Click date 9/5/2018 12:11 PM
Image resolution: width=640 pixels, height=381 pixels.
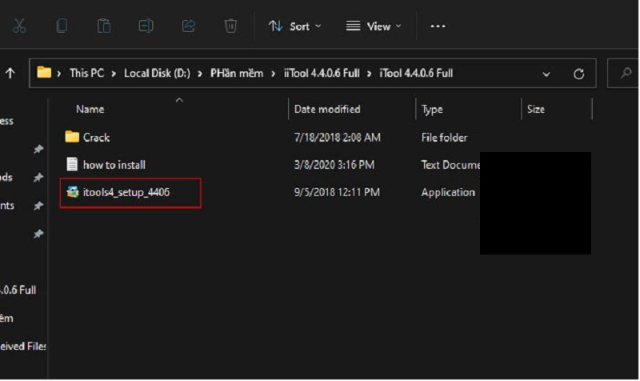(x=337, y=192)
